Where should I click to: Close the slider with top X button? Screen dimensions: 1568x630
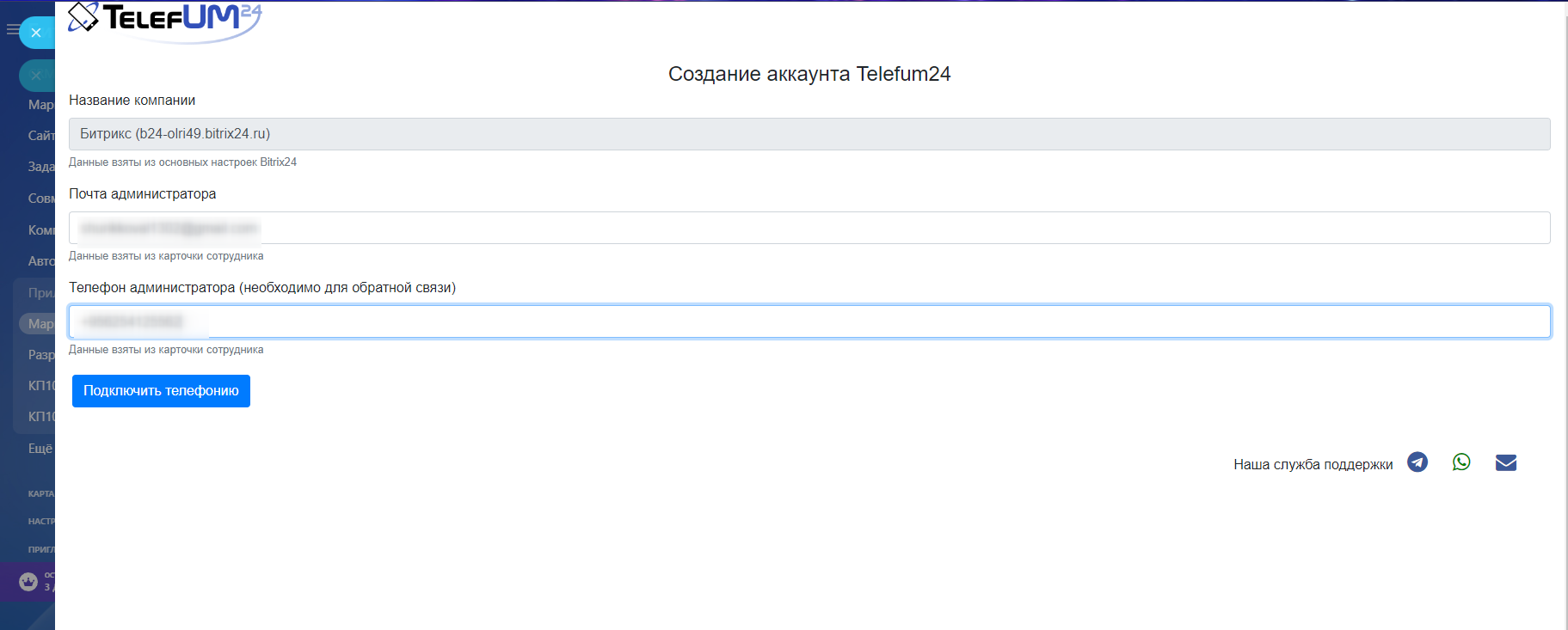coord(36,33)
